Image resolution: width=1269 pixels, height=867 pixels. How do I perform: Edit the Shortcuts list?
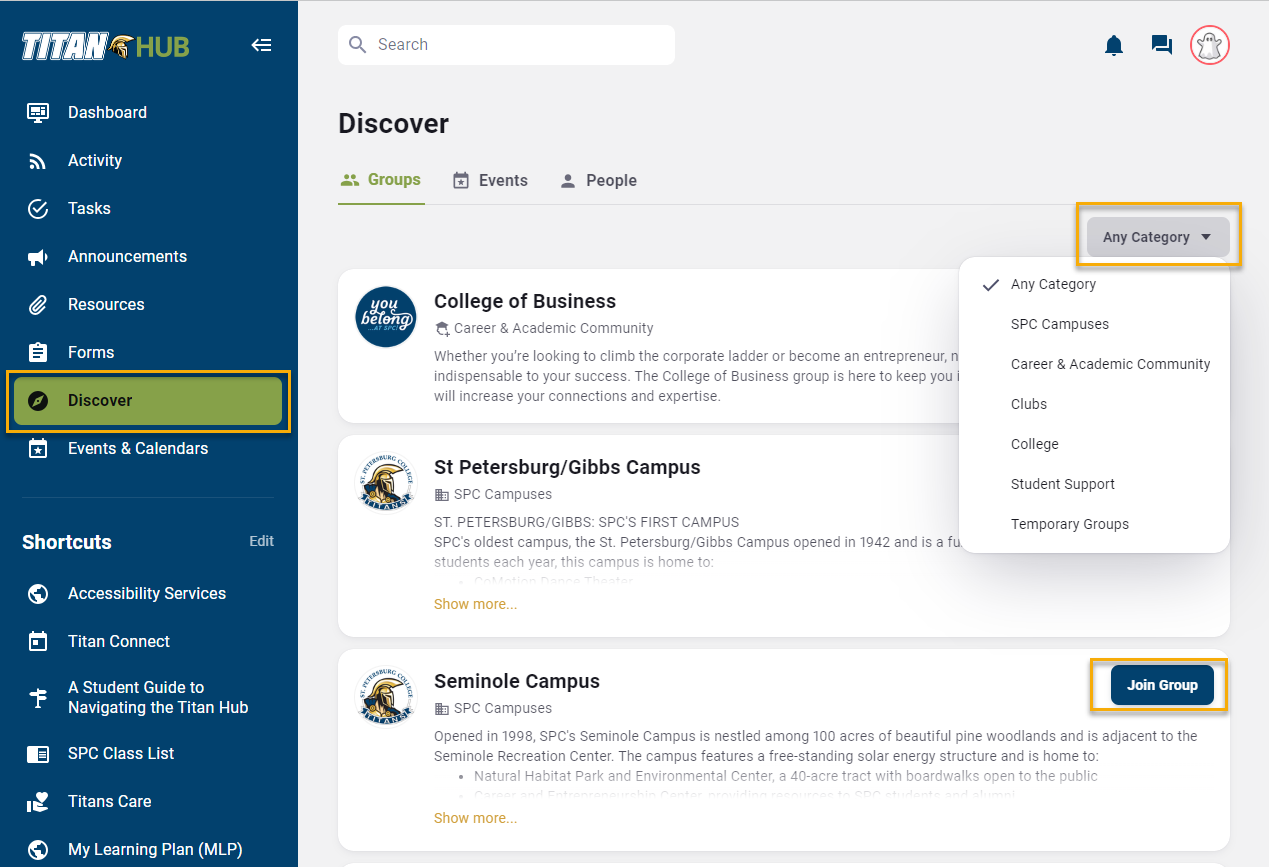pyautogui.click(x=261, y=541)
